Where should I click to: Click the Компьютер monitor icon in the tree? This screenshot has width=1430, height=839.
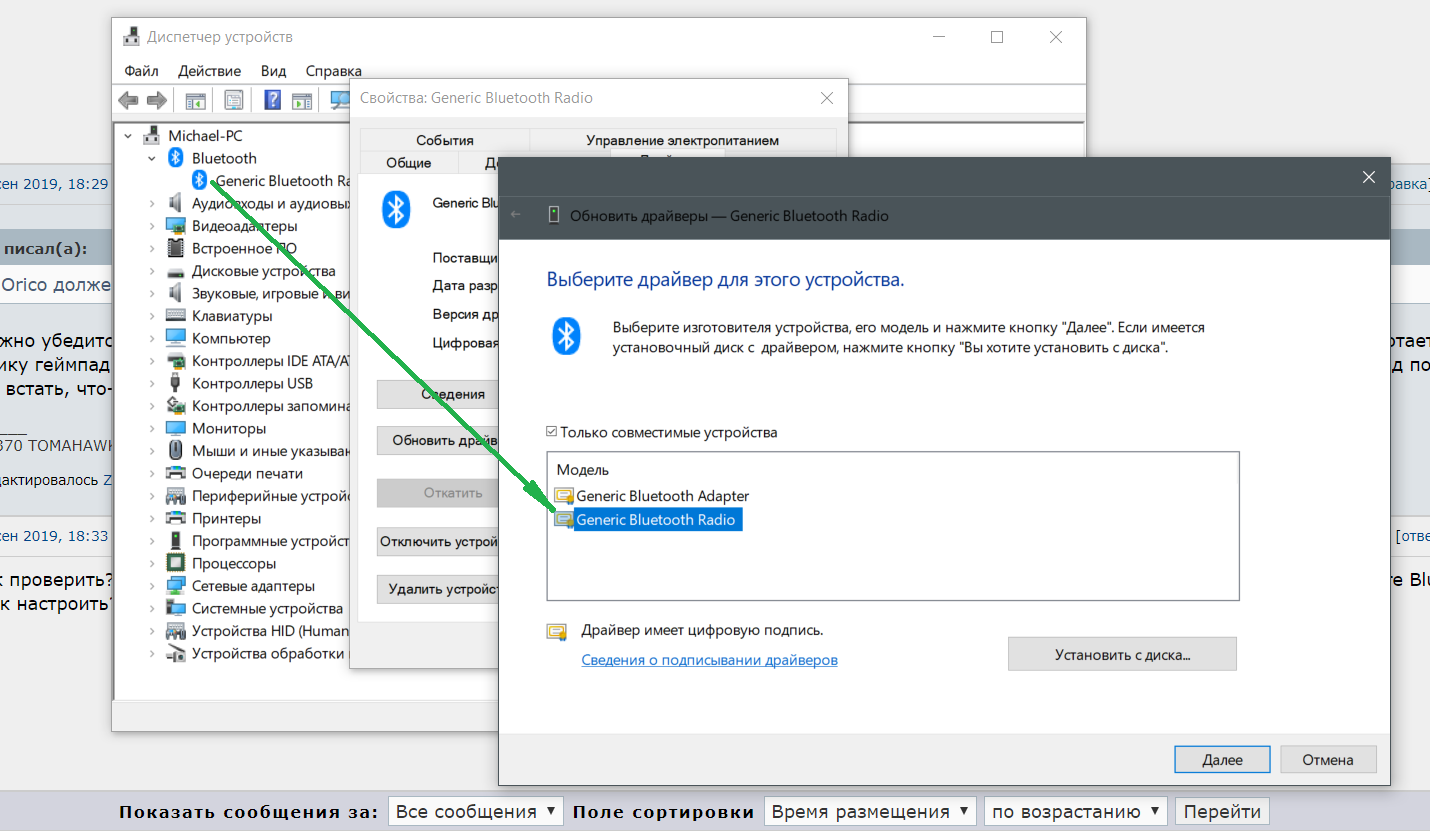click(176, 338)
